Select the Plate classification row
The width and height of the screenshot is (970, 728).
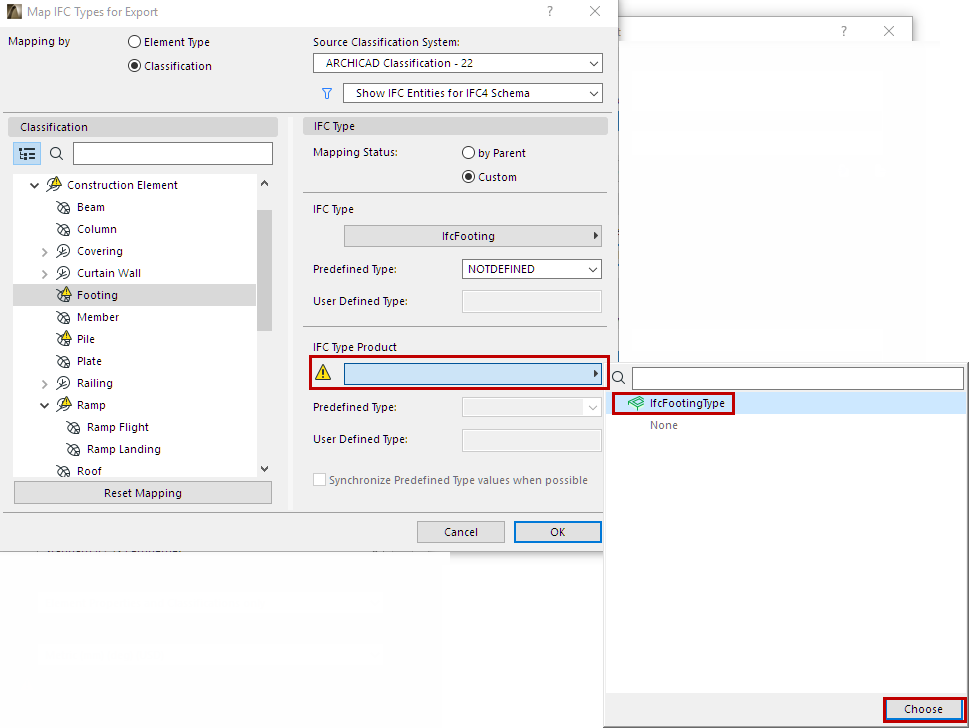pos(134,361)
